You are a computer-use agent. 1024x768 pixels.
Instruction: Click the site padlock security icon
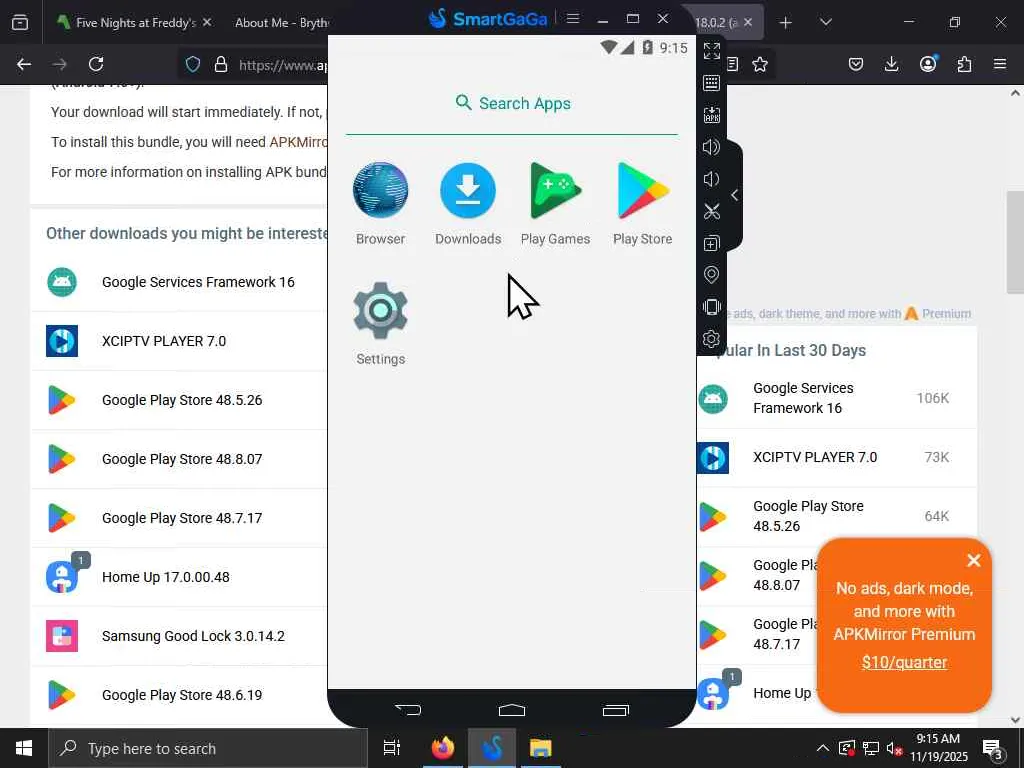pyautogui.click(x=221, y=64)
